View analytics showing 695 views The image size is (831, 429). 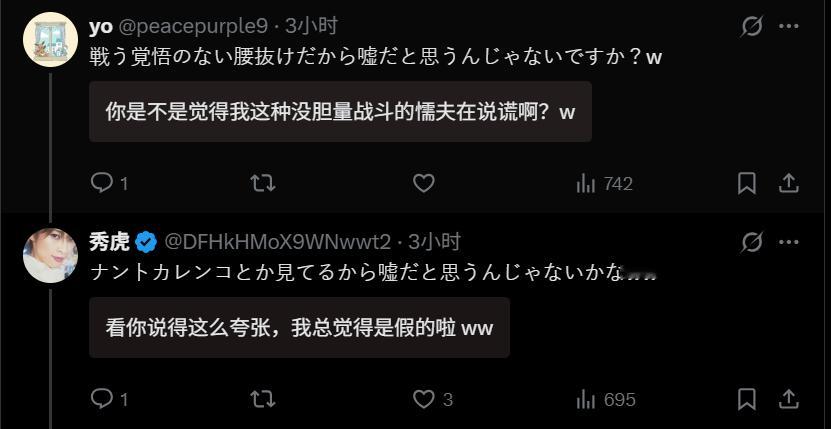(606, 399)
